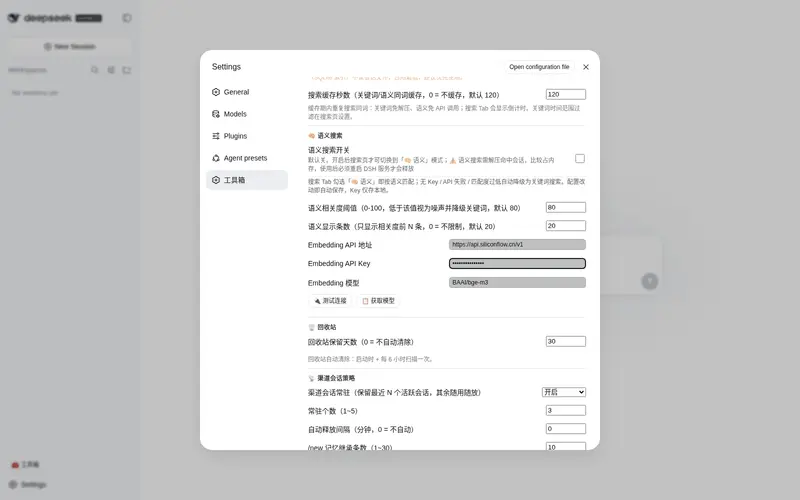Click the 回收站保留天数 field showing 30
The width and height of the screenshot is (800, 500).
(x=565, y=341)
